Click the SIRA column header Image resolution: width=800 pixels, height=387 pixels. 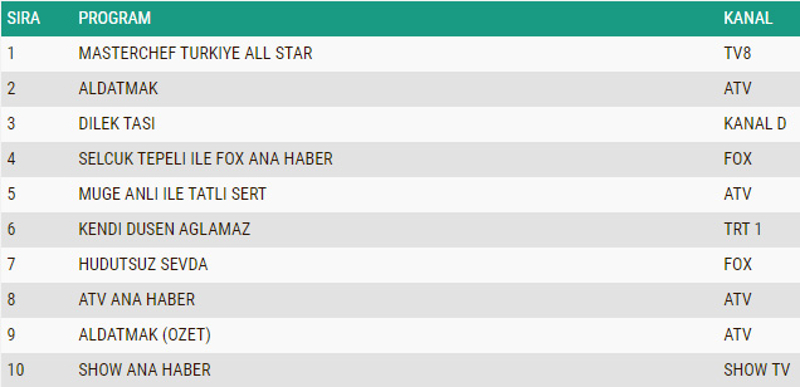[23, 18]
